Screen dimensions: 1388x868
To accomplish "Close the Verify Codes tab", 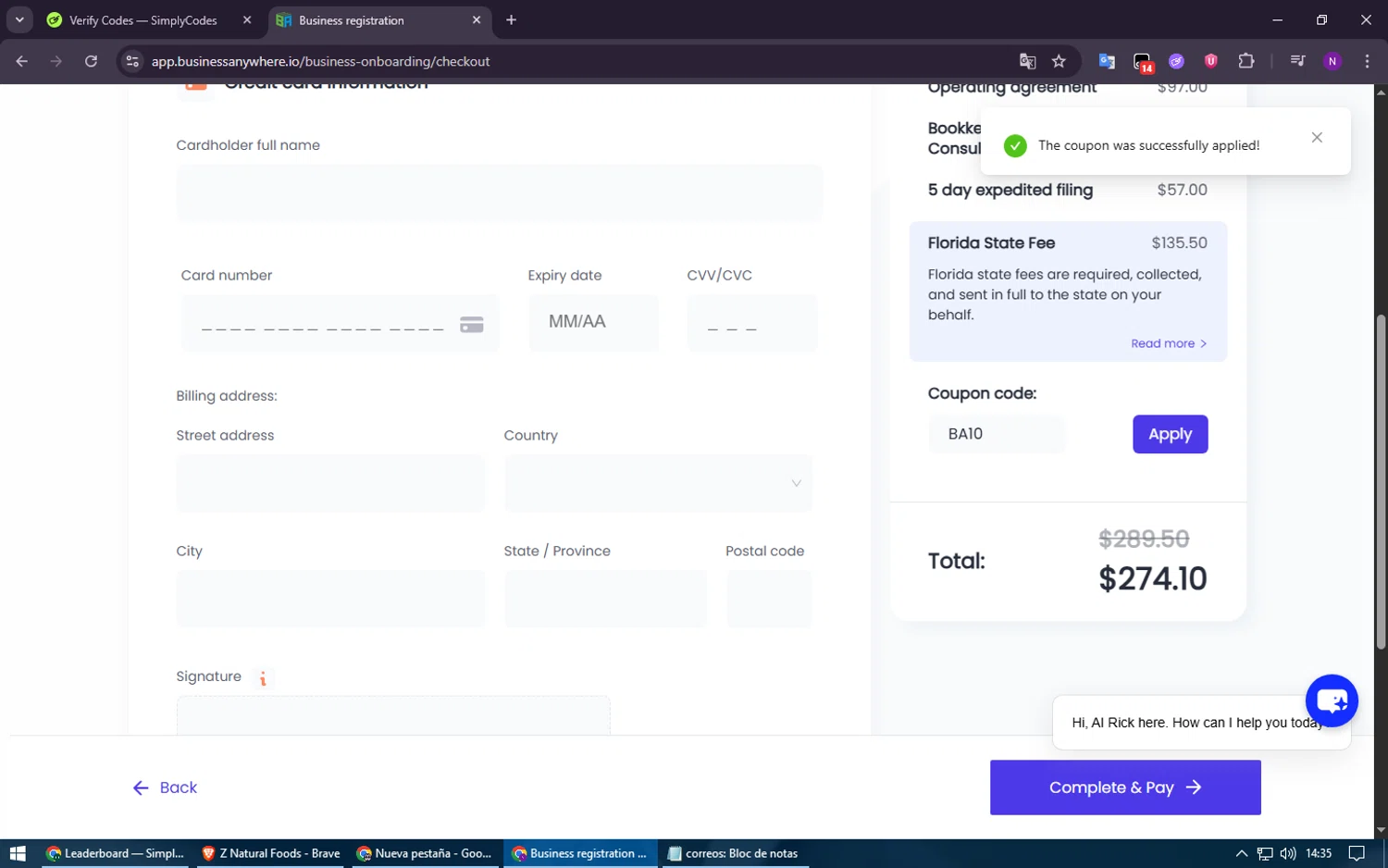I will (x=247, y=20).
